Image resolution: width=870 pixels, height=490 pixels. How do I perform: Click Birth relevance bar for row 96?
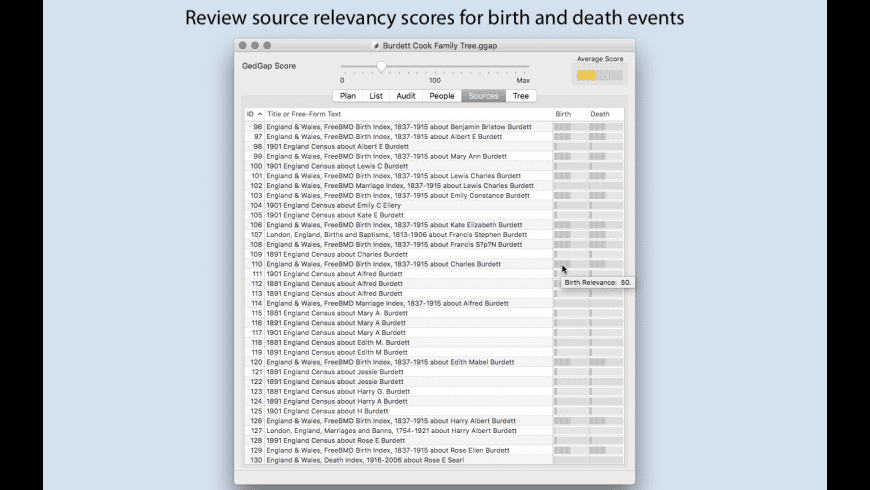click(570, 127)
